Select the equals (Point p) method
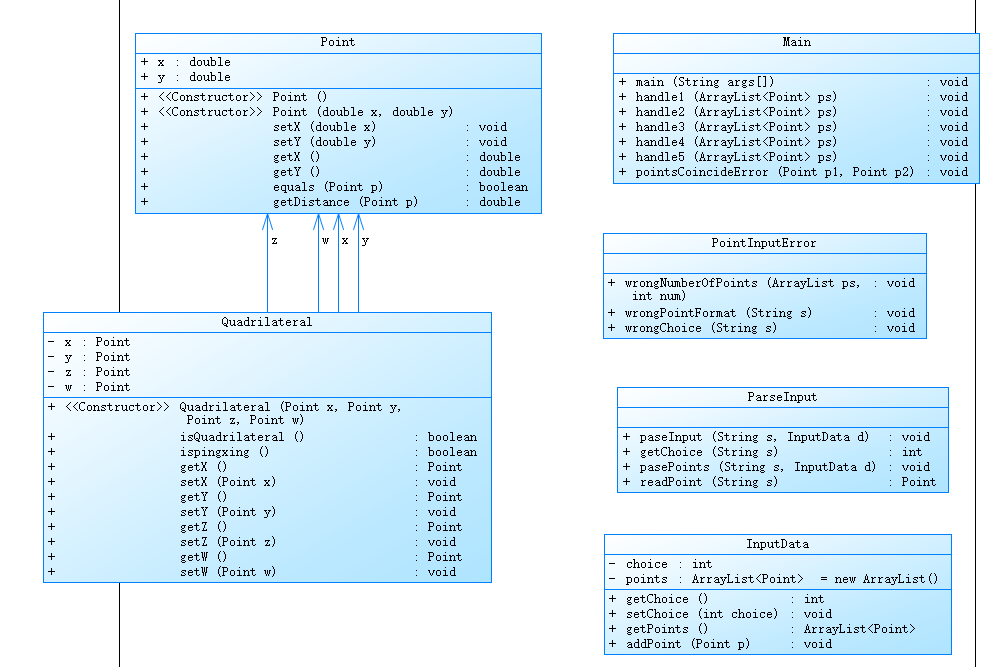The height and width of the screenshot is (667, 997). coord(334,188)
